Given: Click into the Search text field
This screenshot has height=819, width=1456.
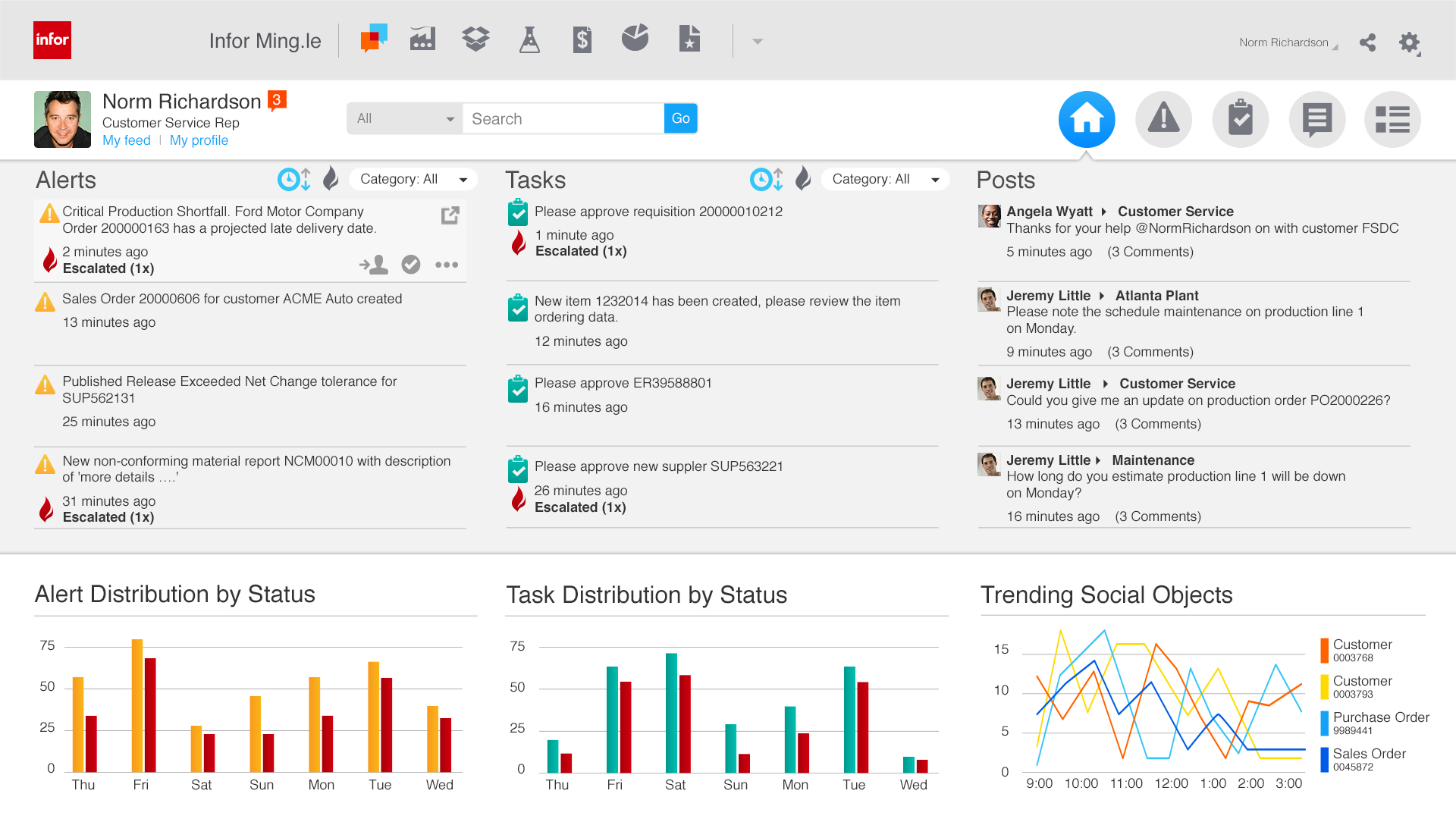Looking at the screenshot, I should pos(563,119).
